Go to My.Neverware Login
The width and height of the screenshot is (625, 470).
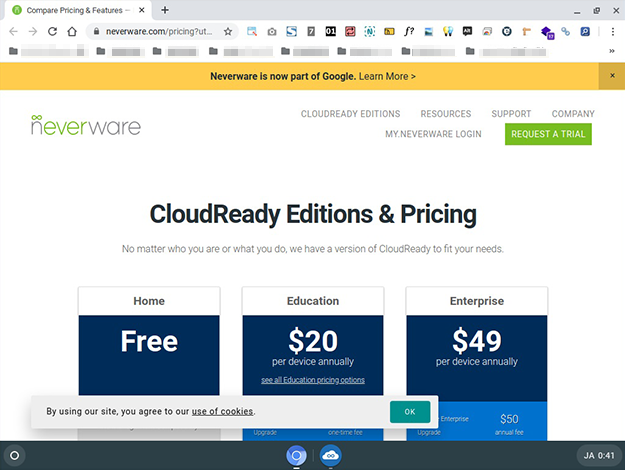(433, 134)
